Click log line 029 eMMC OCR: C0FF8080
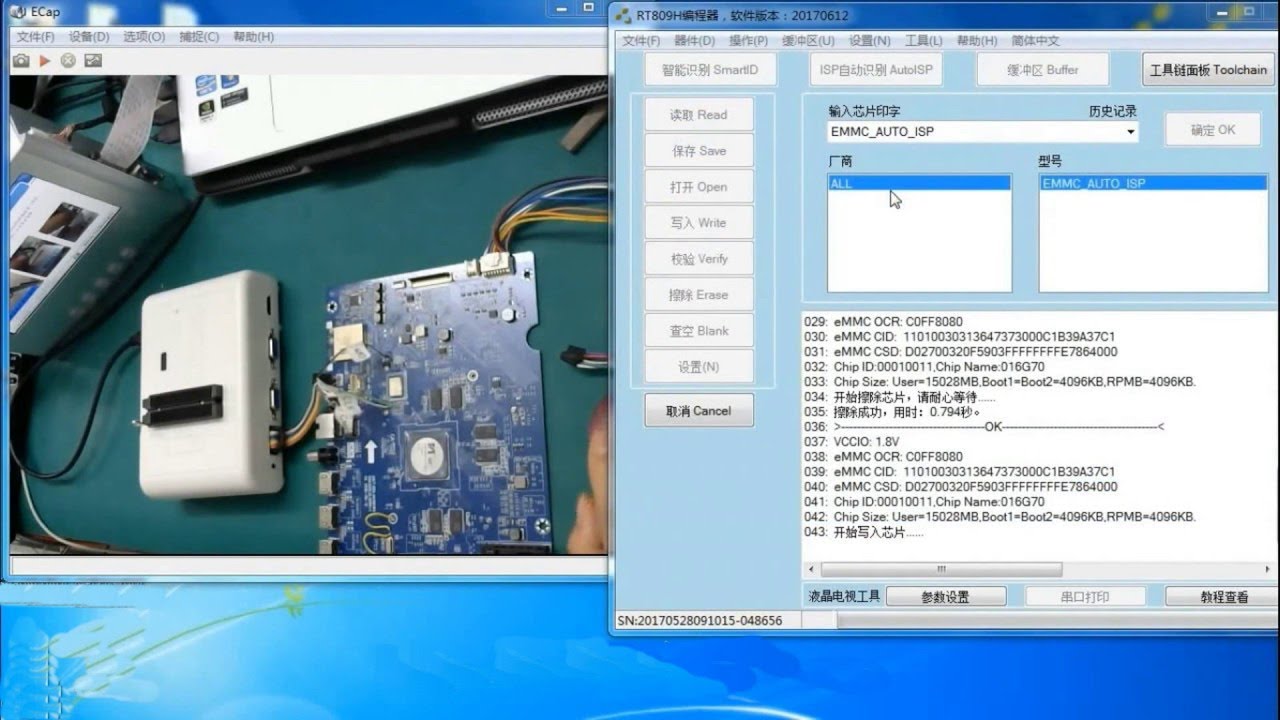Screen dimensions: 1280x720 884,322
